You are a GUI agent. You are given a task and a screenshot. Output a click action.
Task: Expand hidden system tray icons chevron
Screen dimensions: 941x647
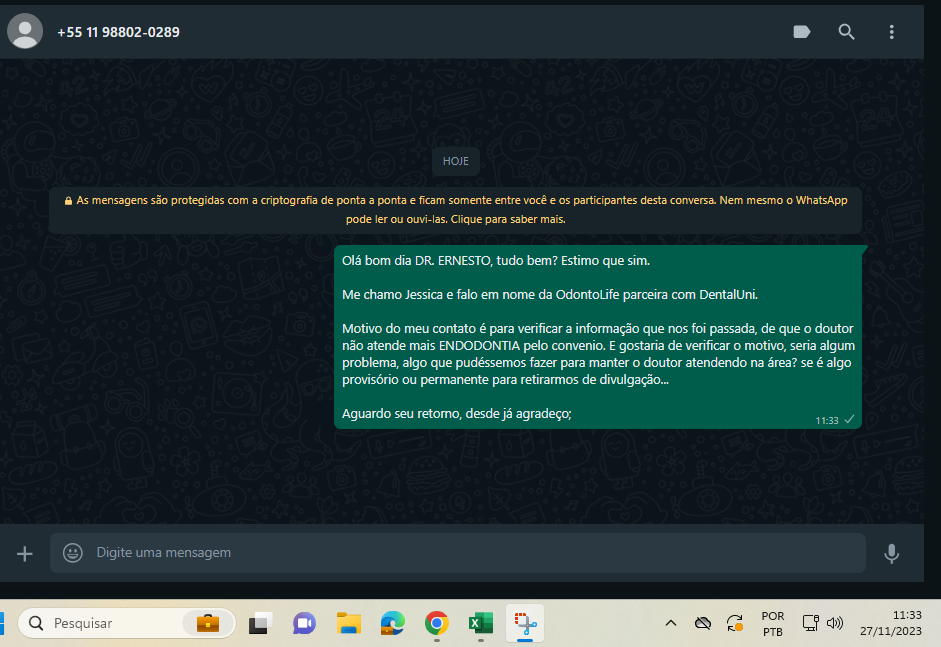pos(671,624)
